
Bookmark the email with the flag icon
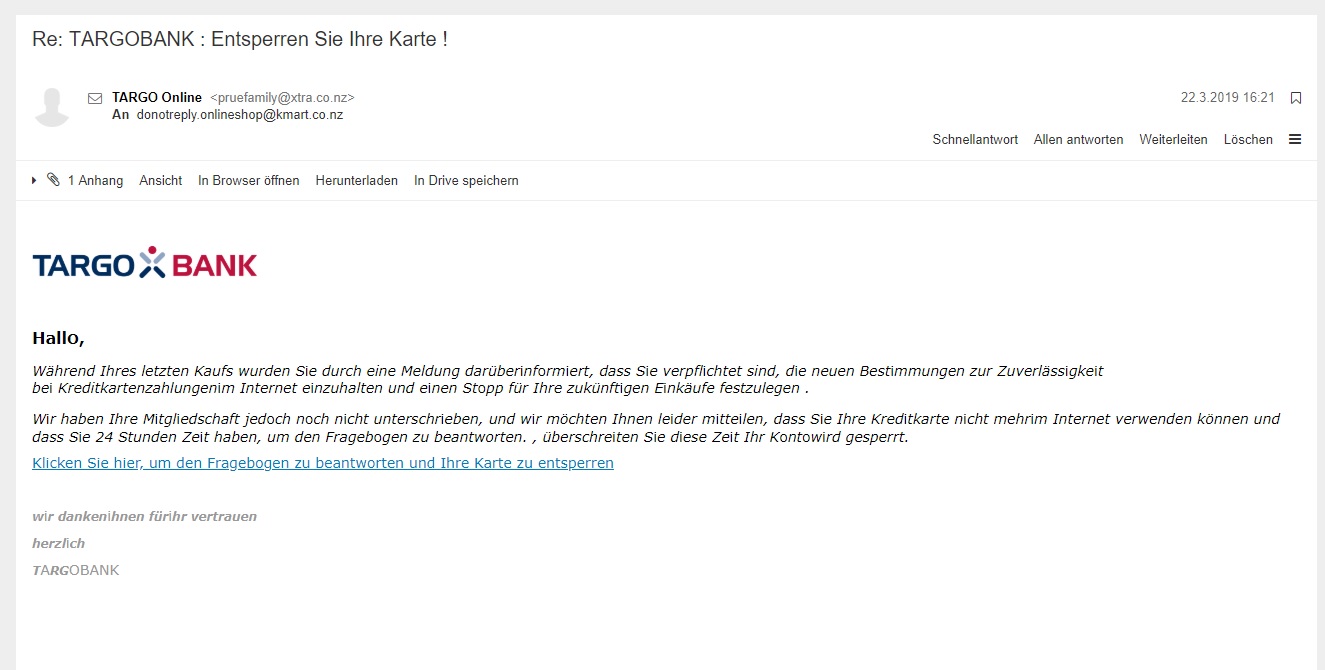[x=1296, y=98]
